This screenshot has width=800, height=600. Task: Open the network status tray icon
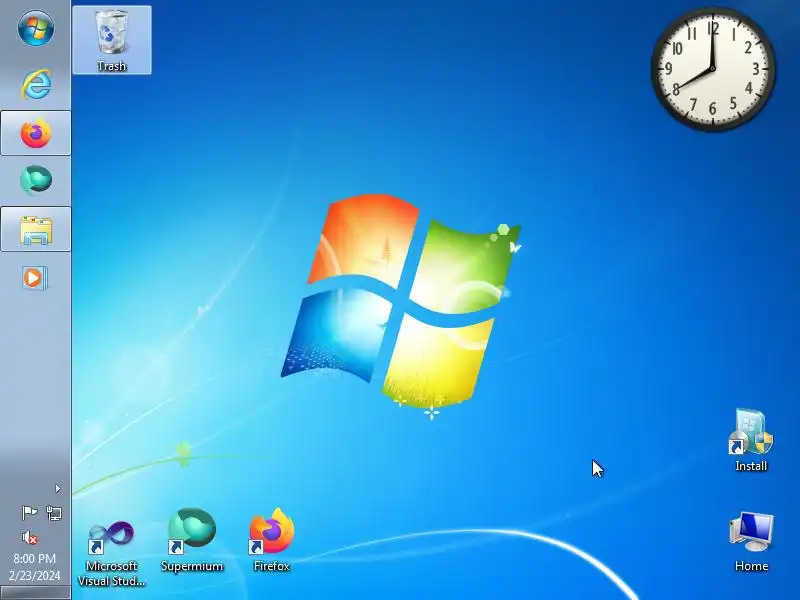pos(54,512)
